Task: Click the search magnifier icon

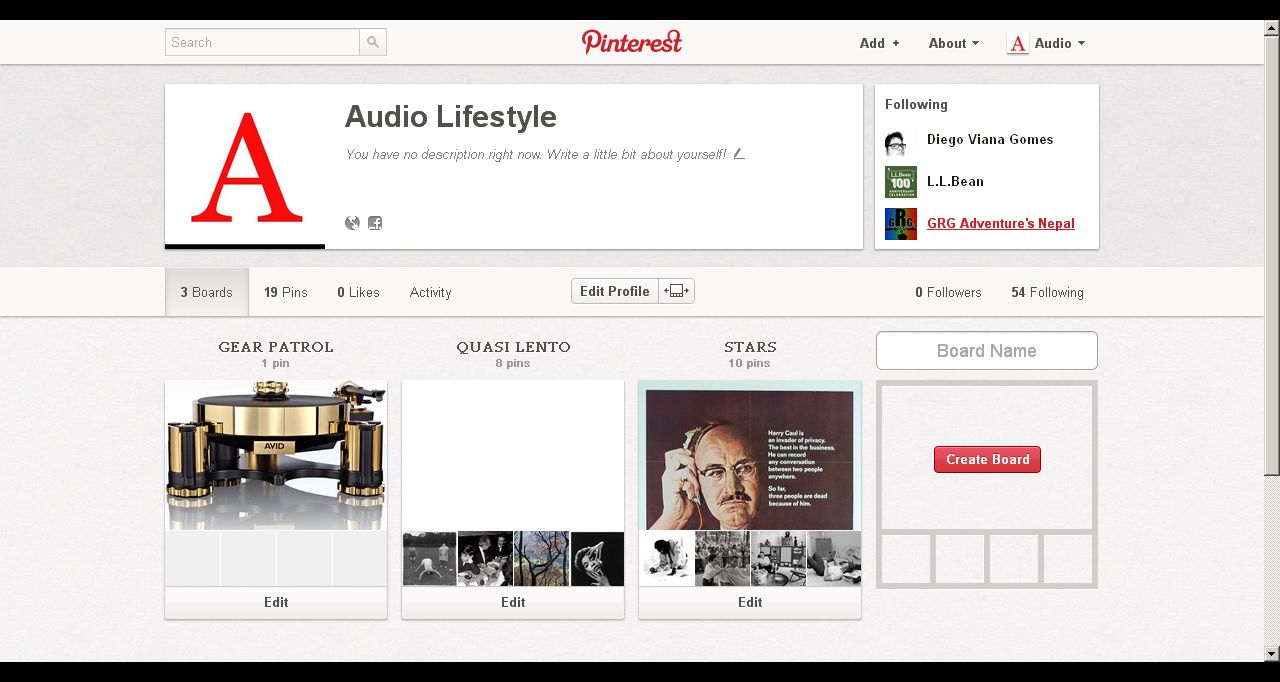Action: pyautogui.click(x=373, y=42)
